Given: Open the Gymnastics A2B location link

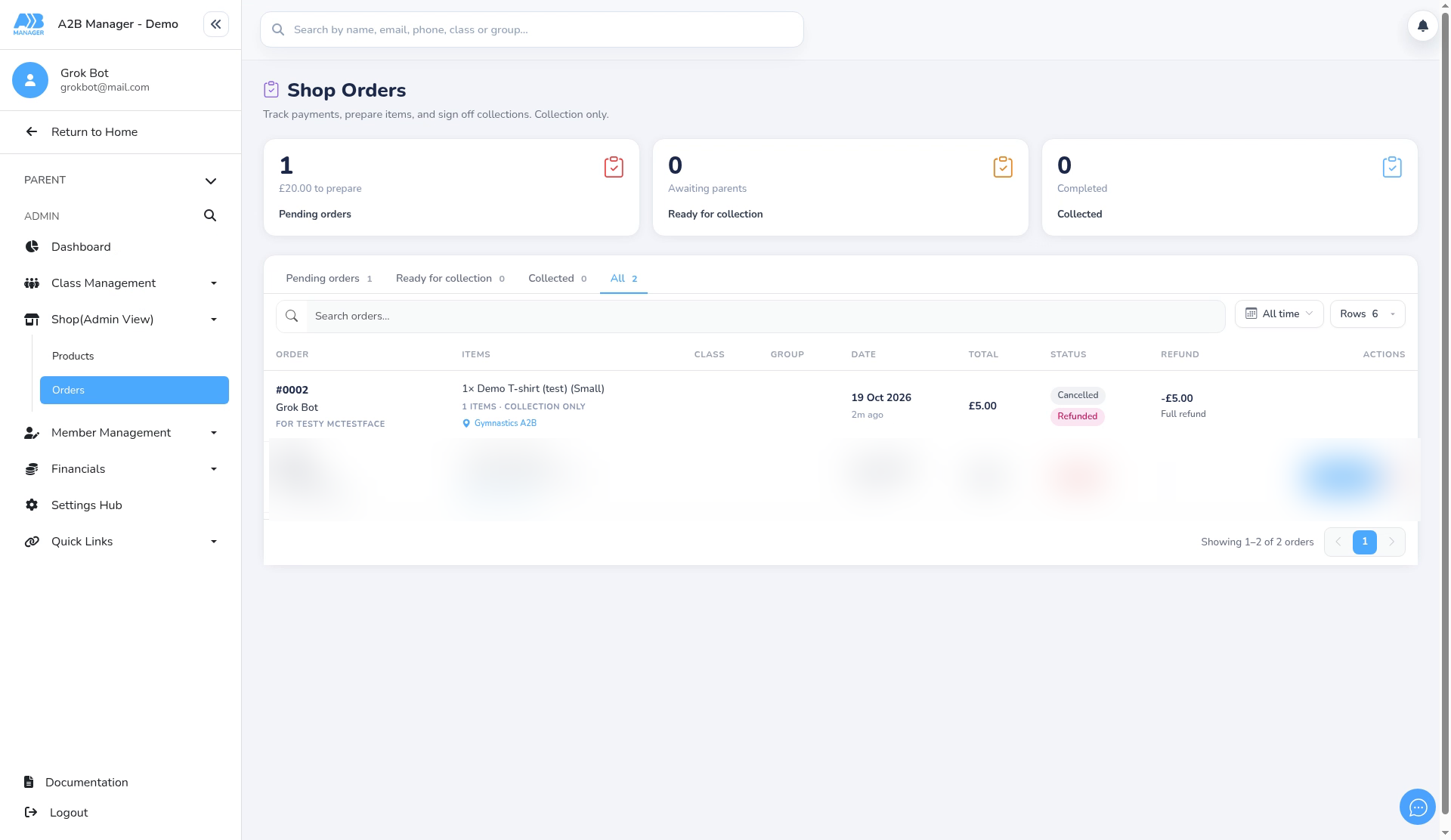Looking at the screenshot, I should click(505, 423).
